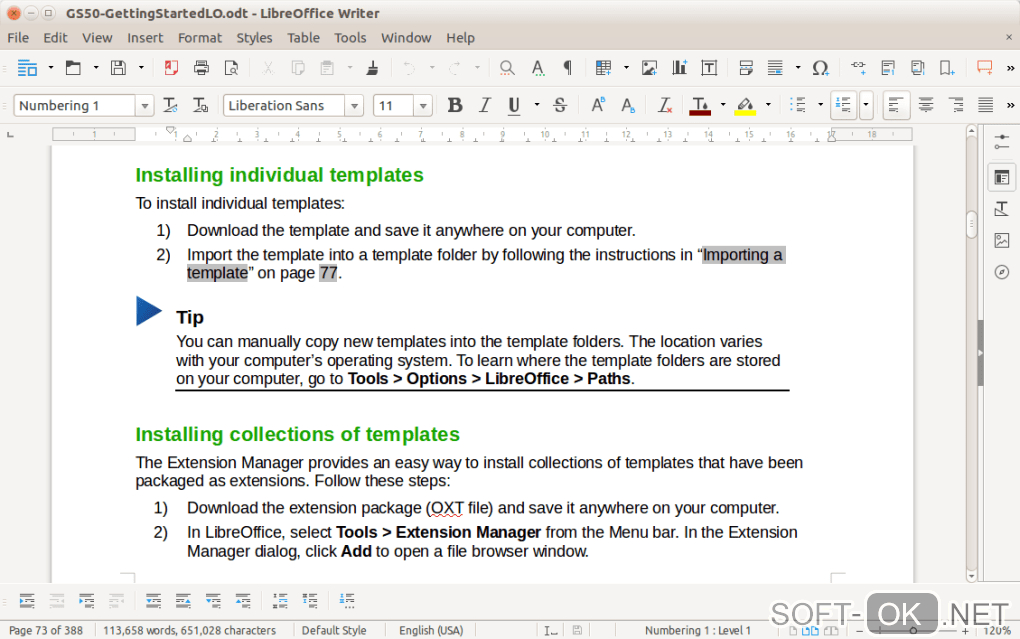Toggle Strikethrough formatting
The width and height of the screenshot is (1020, 639).
560,105
